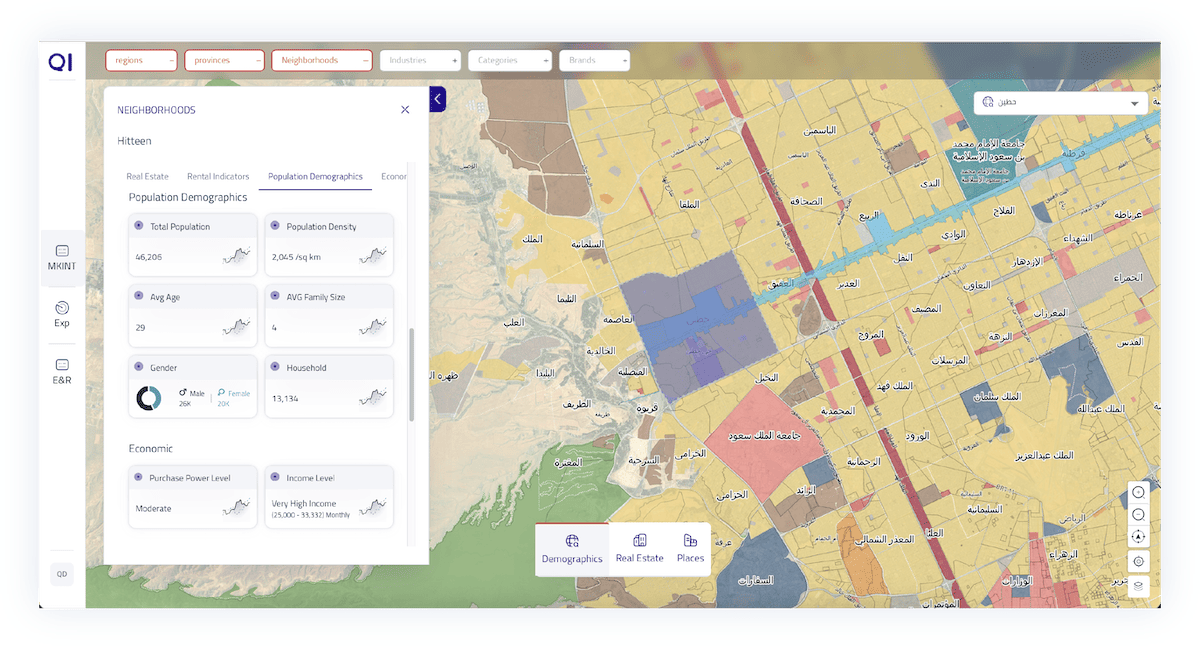Click the map zoom out icon

(x=1139, y=514)
